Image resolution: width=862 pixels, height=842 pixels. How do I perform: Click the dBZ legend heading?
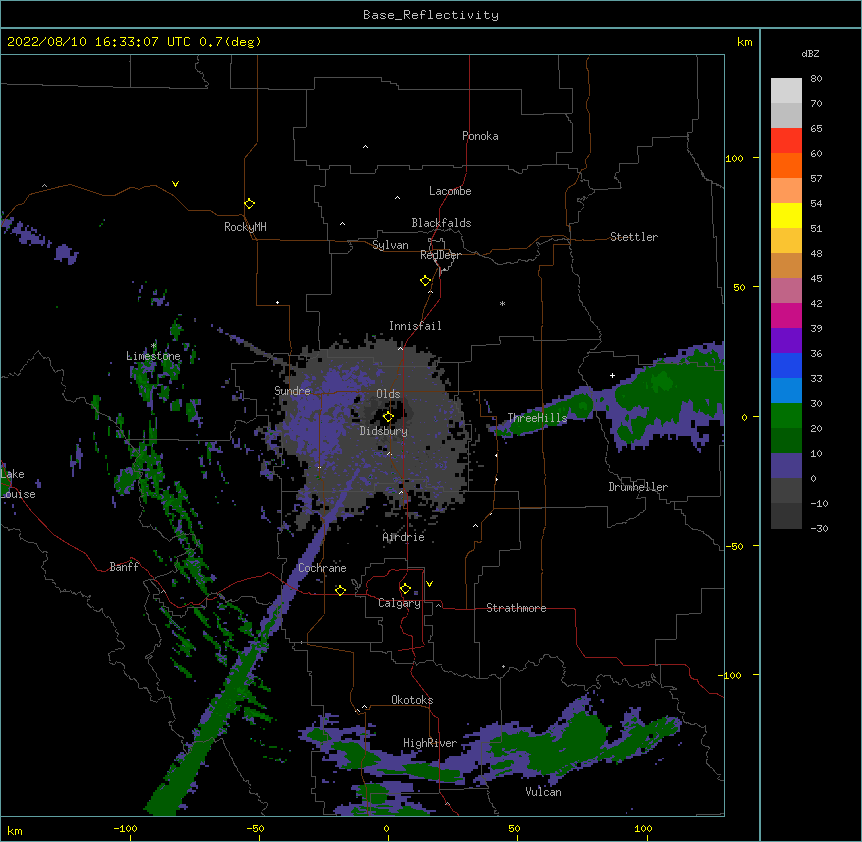(810, 53)
